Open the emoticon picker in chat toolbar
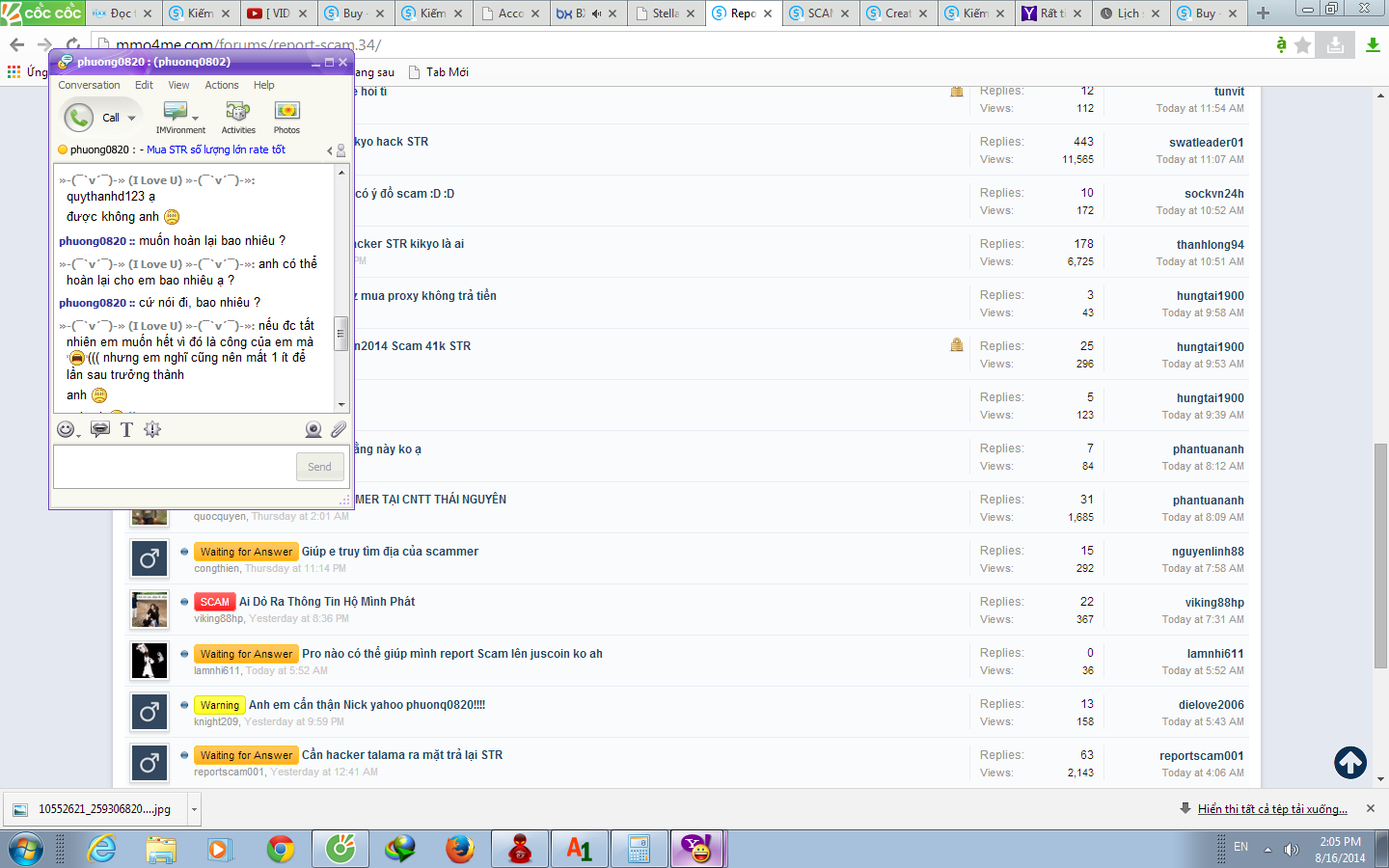 point(66,429)
